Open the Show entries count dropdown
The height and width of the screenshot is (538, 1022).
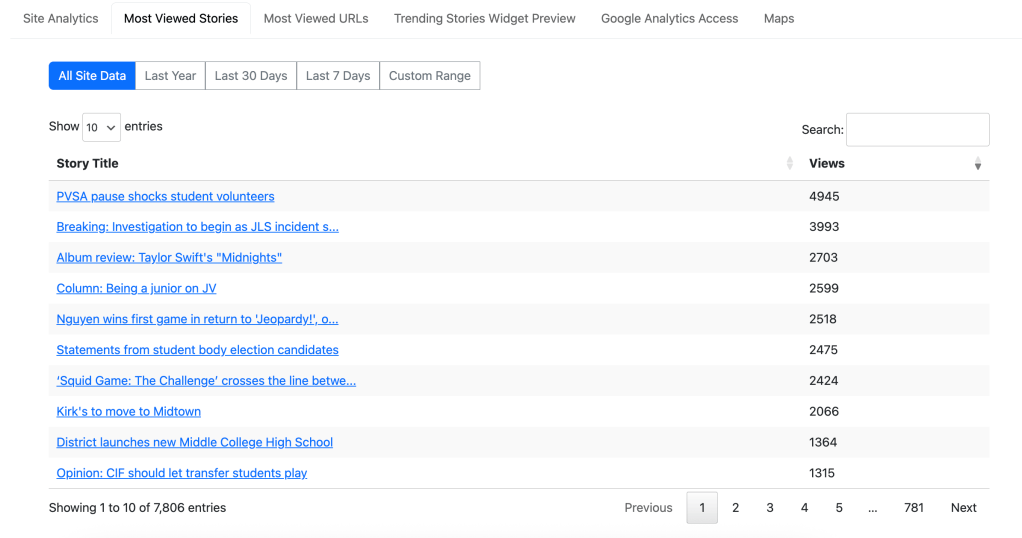(101, 127)
